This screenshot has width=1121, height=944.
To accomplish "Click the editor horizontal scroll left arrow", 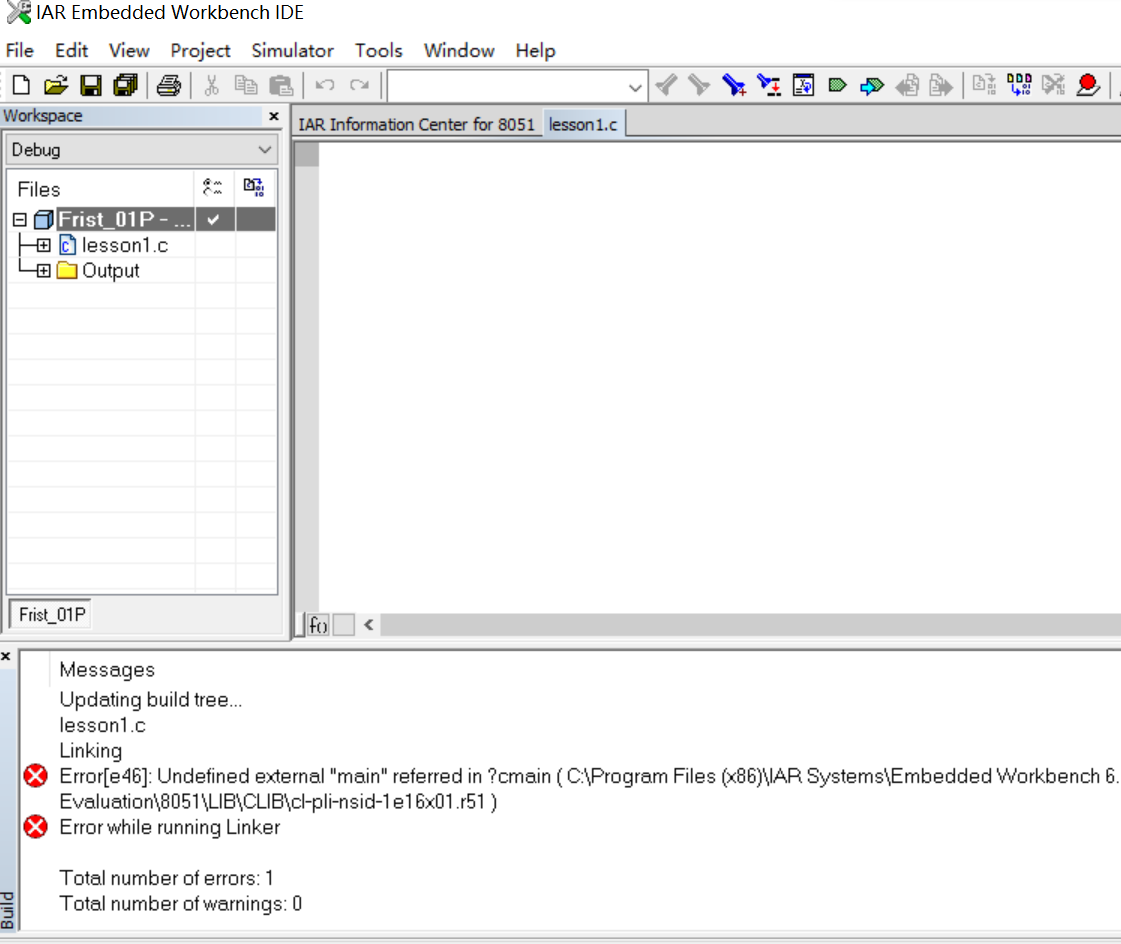I will (369, 625).
